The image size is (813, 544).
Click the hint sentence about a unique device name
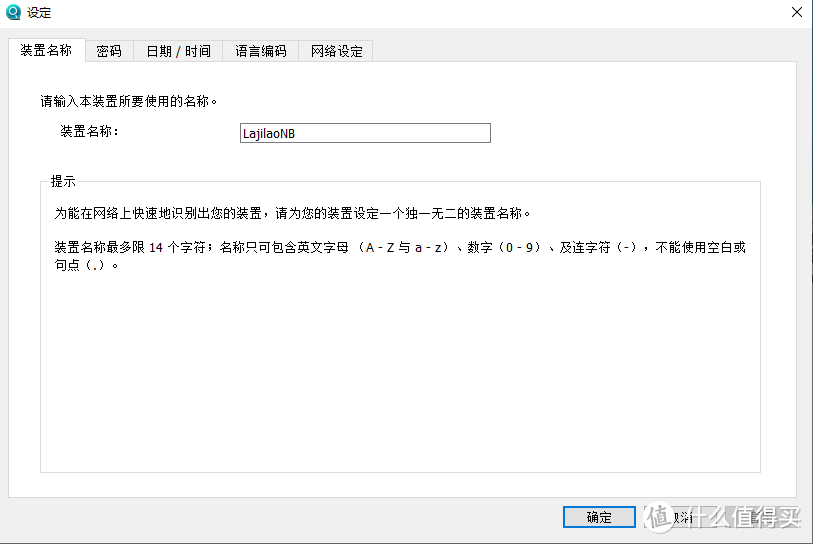click(293, 214)
